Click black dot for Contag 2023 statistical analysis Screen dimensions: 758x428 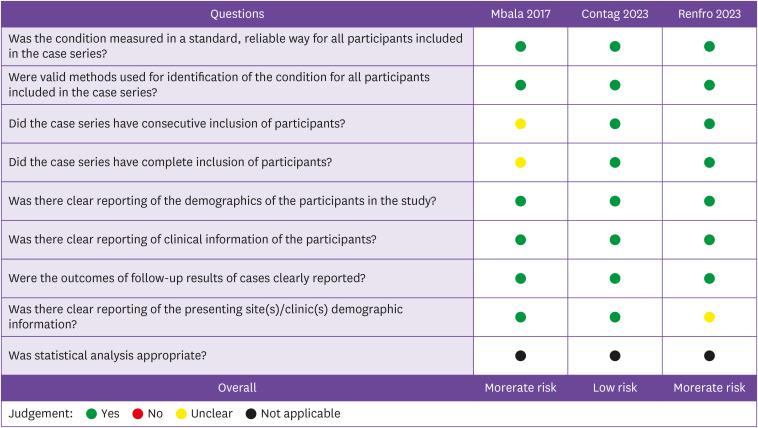point(615,355)
